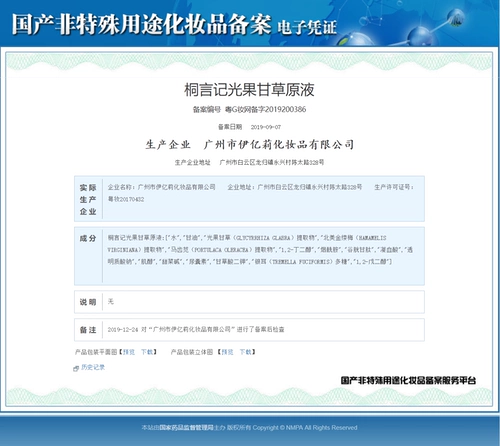Click the molecule graphic in header banner
This screenshot has width=500, height=446.
430,27
